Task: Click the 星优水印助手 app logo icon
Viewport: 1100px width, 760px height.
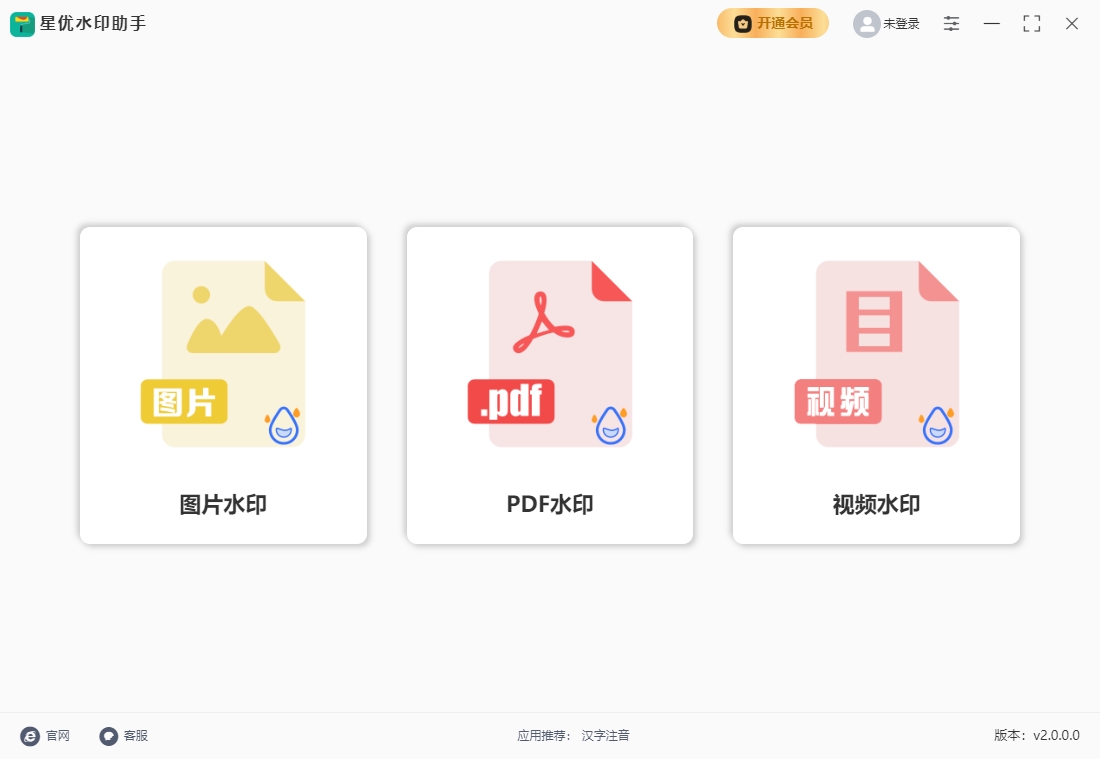Action: [x=22, y=24]
